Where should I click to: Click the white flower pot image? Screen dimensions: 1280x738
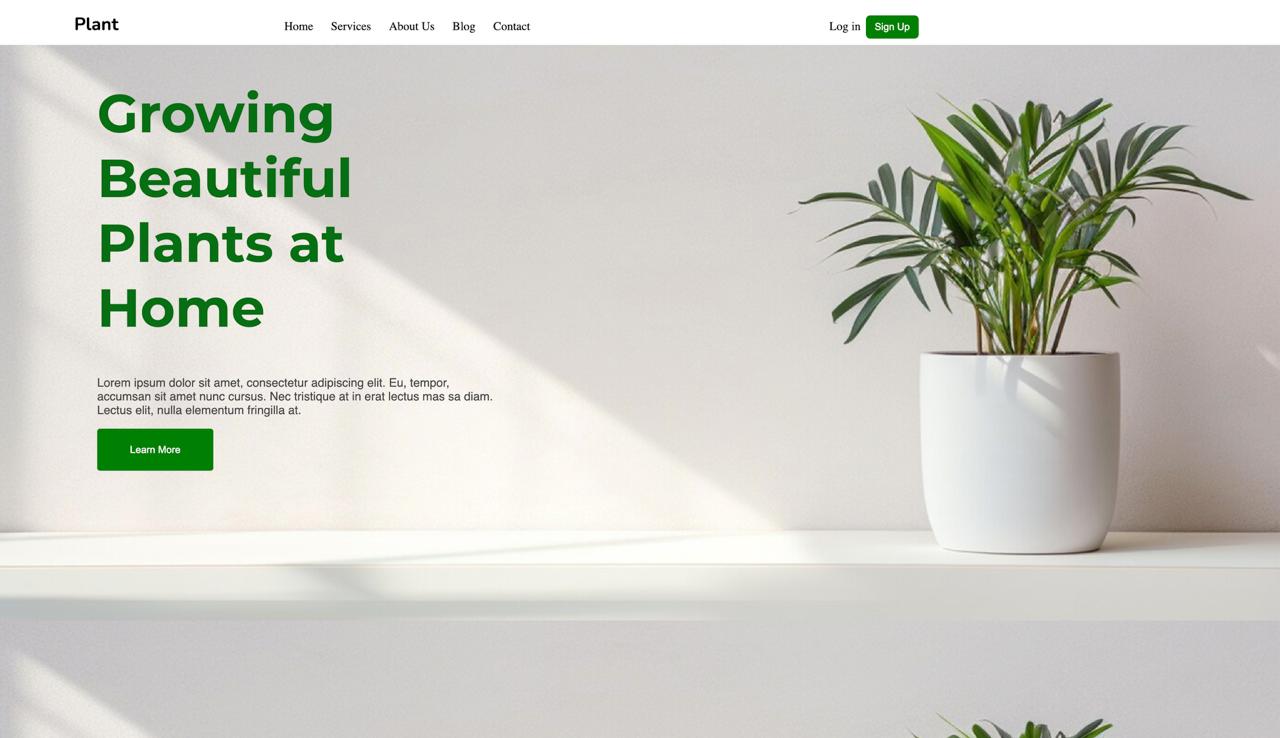click(x=1020, y=452)
